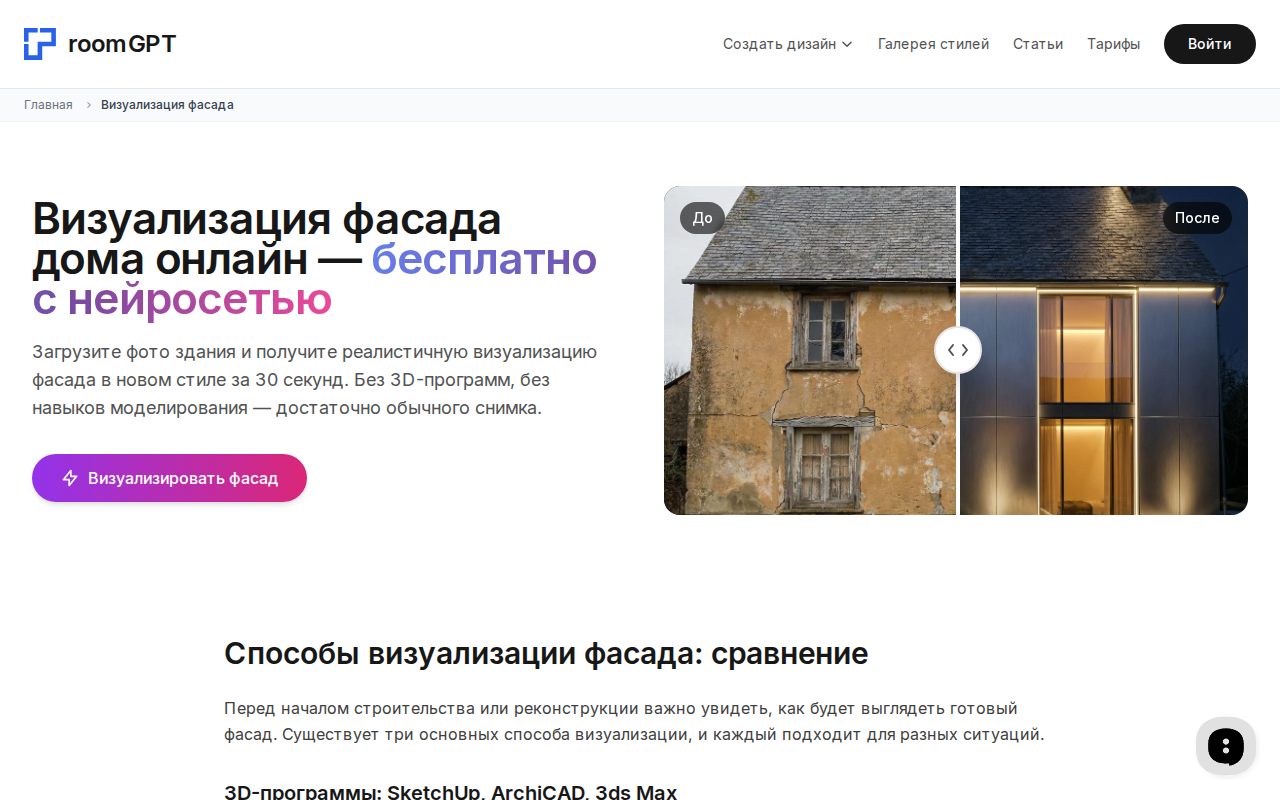
Task: Click the paragraph starting with Загрузите фото здания
Action: coord(315,380)
